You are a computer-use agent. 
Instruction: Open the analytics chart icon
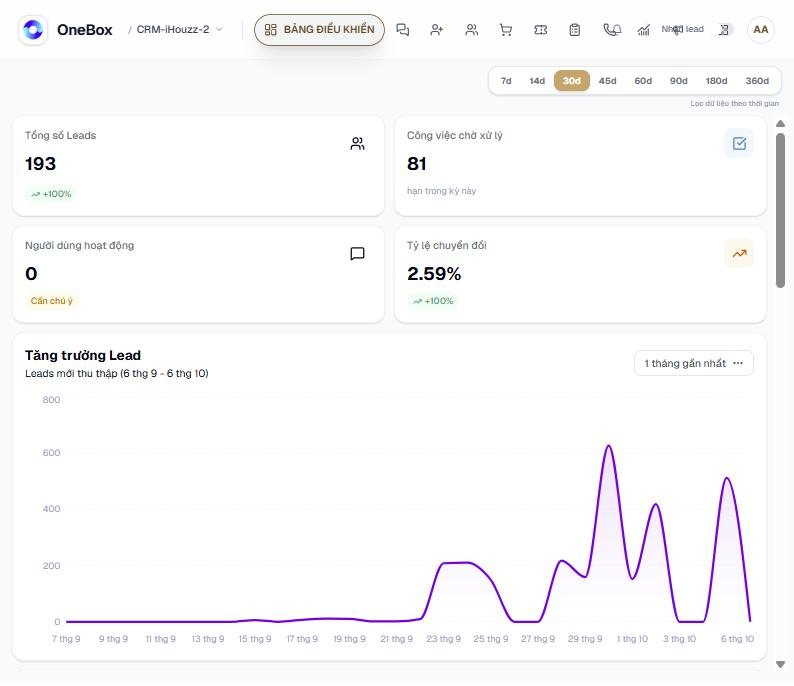pos(644,30)
